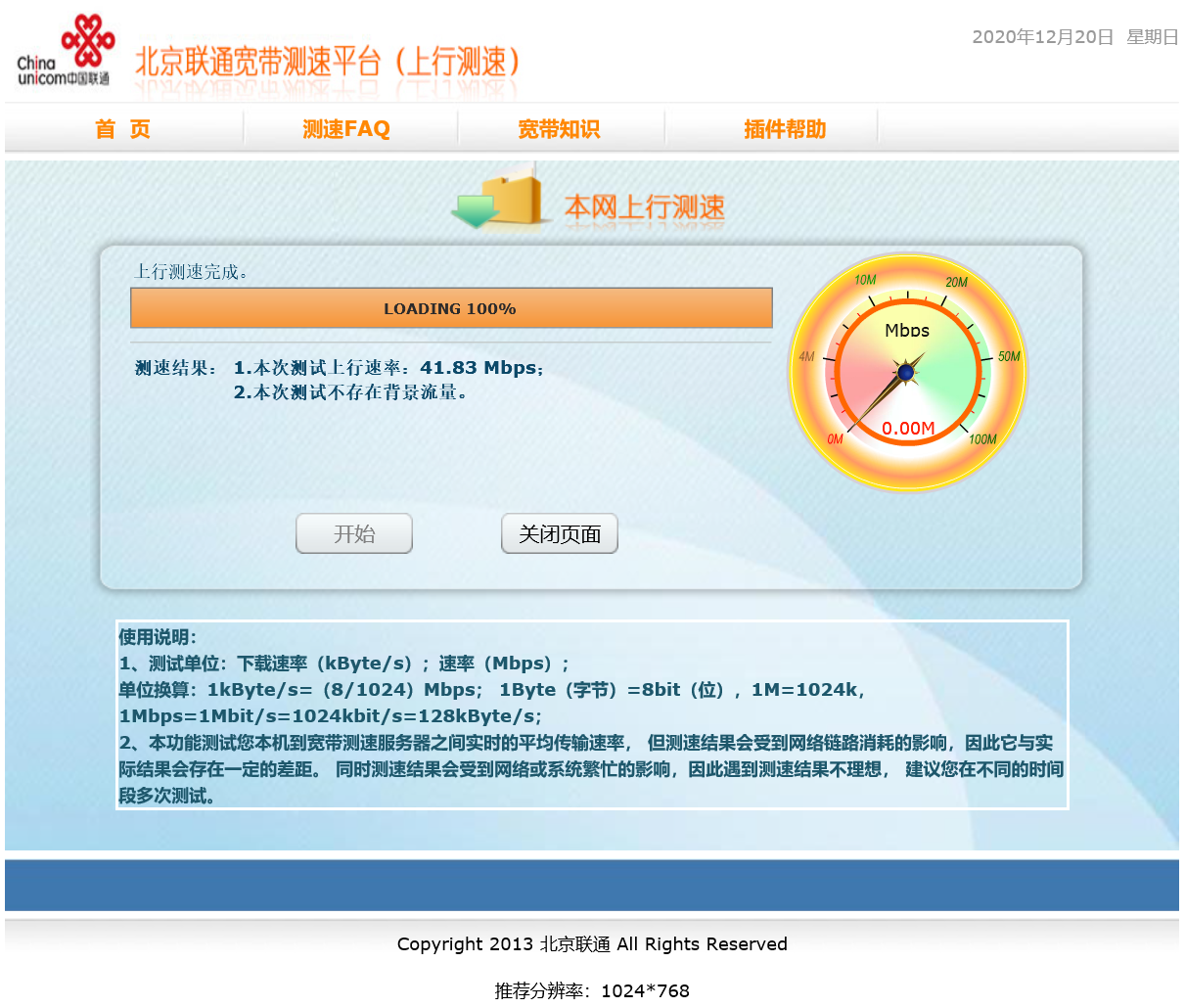The image size is (1185, 1008).
Task: Click the 50M mark on gauge
Action: (1009, 356)
